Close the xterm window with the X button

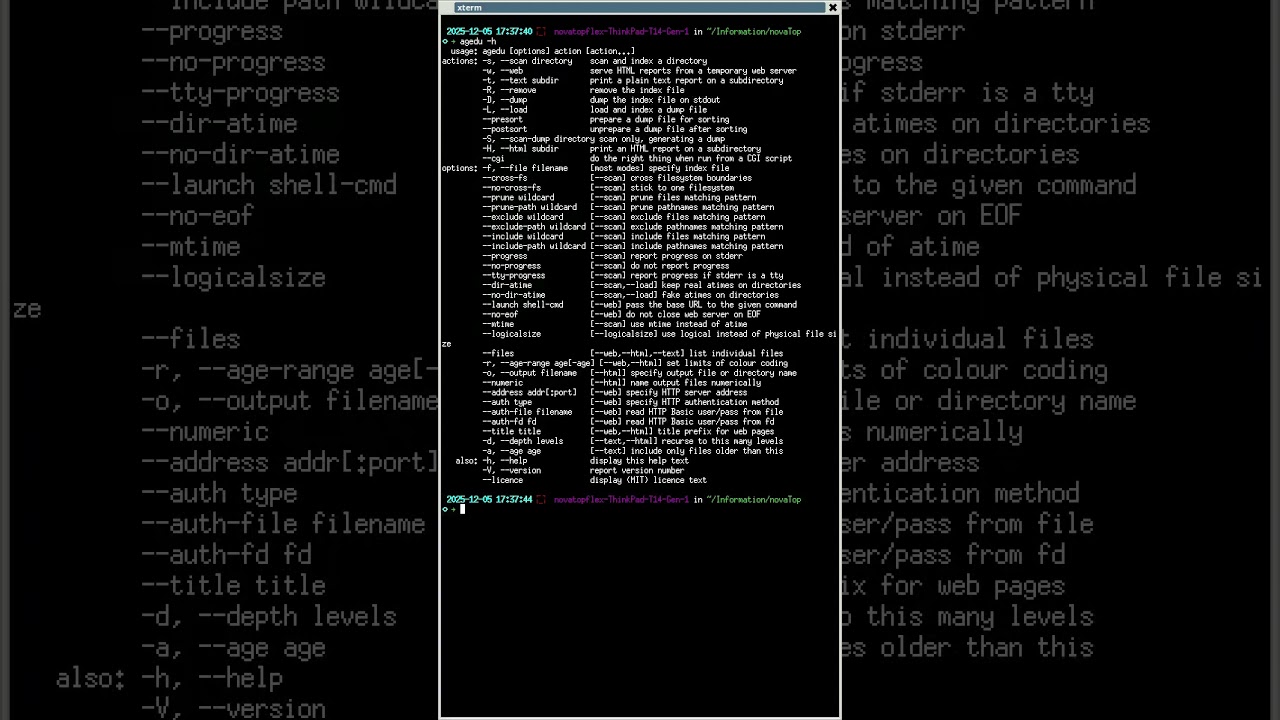[x=832, y=7]
